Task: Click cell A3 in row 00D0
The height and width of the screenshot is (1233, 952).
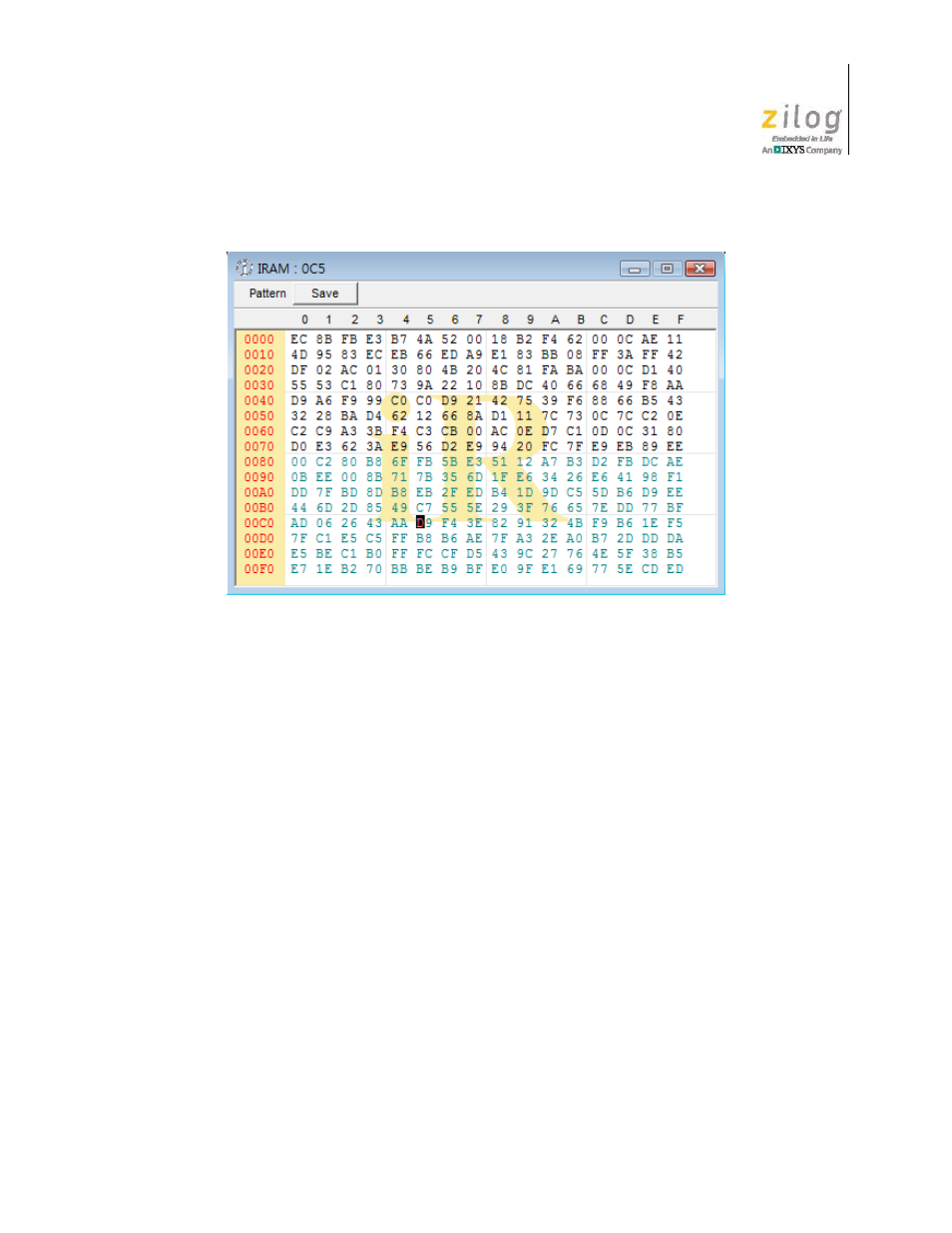Action: [x=524, y=538]
